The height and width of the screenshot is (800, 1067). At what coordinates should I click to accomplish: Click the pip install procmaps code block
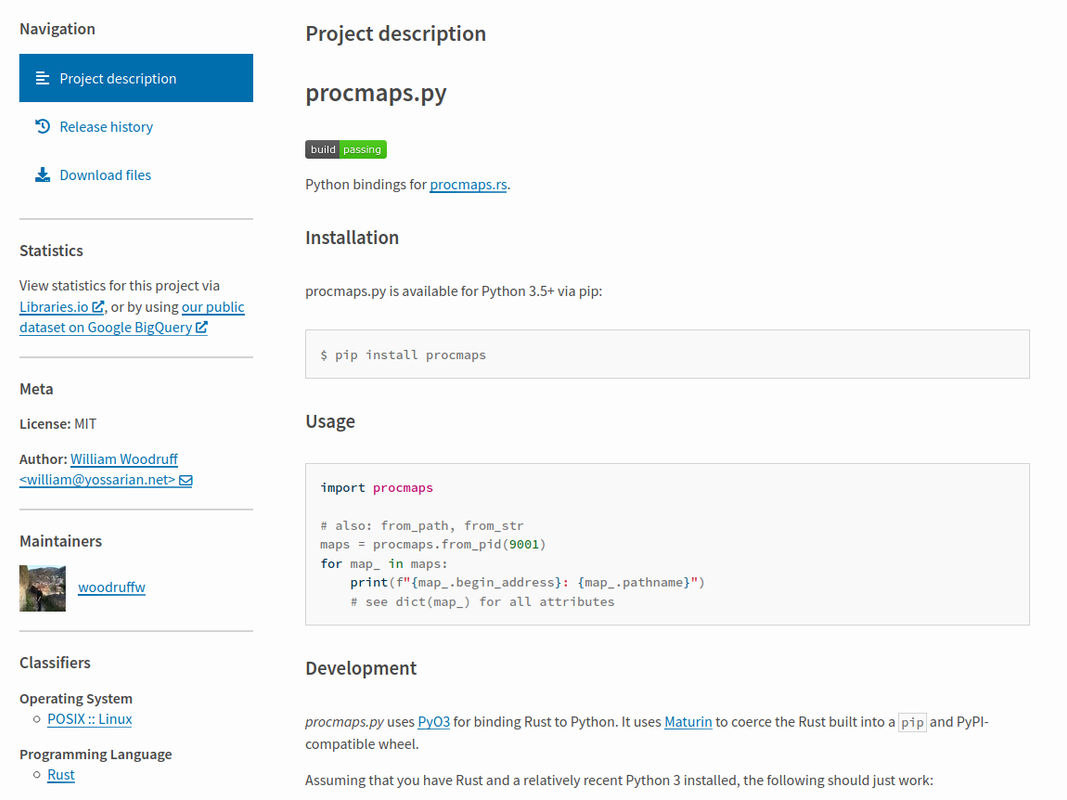pyautogui.click(x=667, y=354)
